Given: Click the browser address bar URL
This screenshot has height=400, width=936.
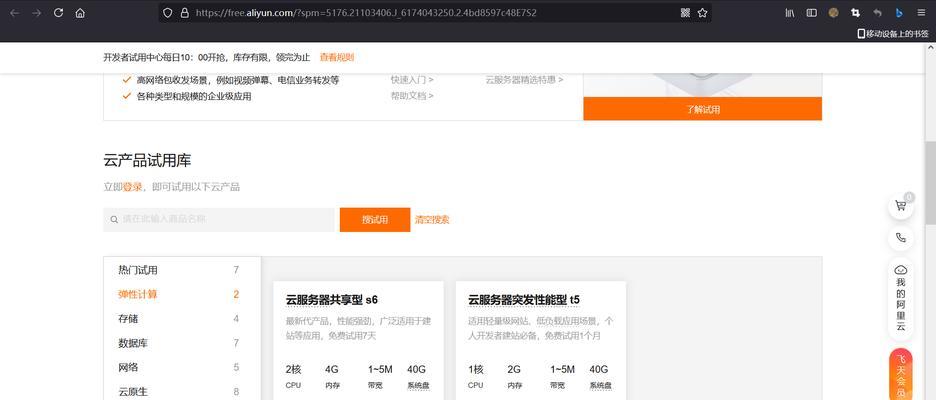Looking at the screenshot, I should (x=366, y=13).
